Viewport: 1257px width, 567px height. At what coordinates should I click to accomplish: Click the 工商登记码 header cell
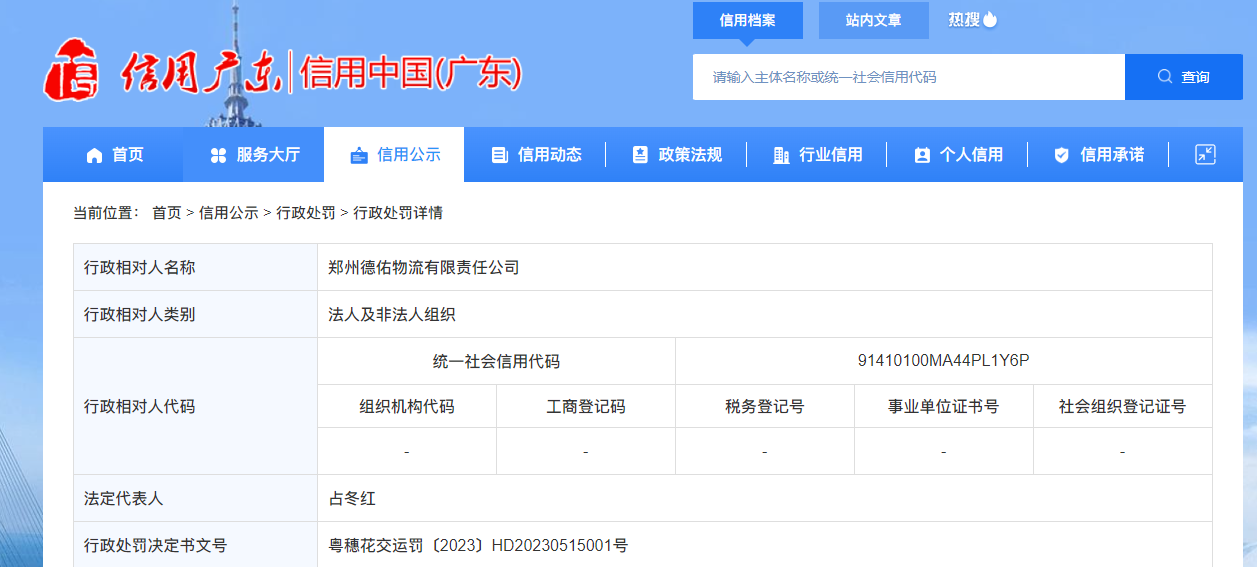click(x=586, y=407)
